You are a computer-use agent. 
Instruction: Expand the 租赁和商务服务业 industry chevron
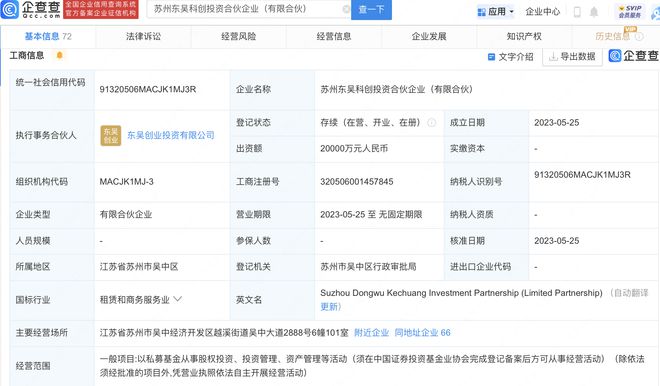click(178, 299)
